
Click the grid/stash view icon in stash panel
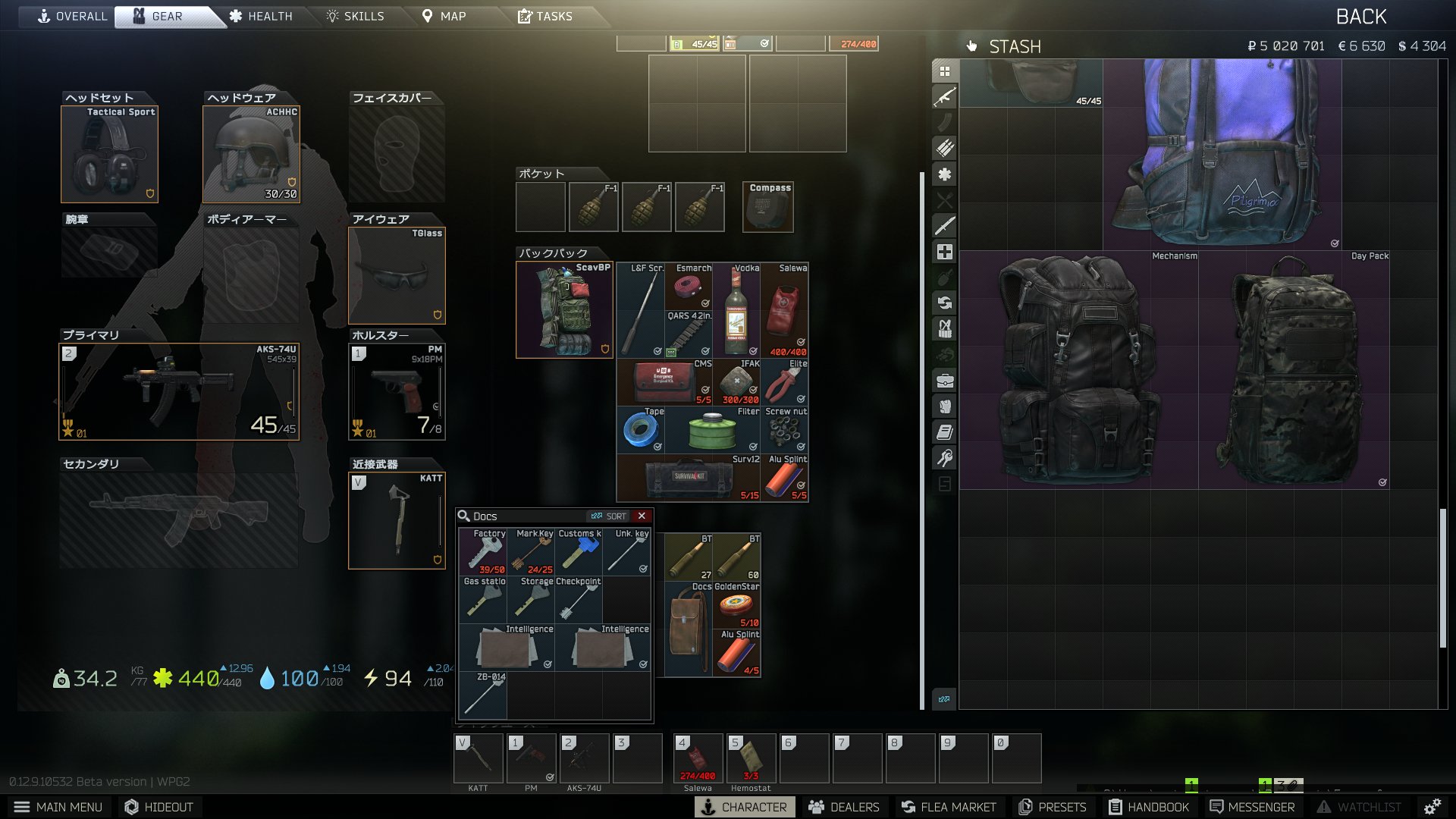[945, 70]
